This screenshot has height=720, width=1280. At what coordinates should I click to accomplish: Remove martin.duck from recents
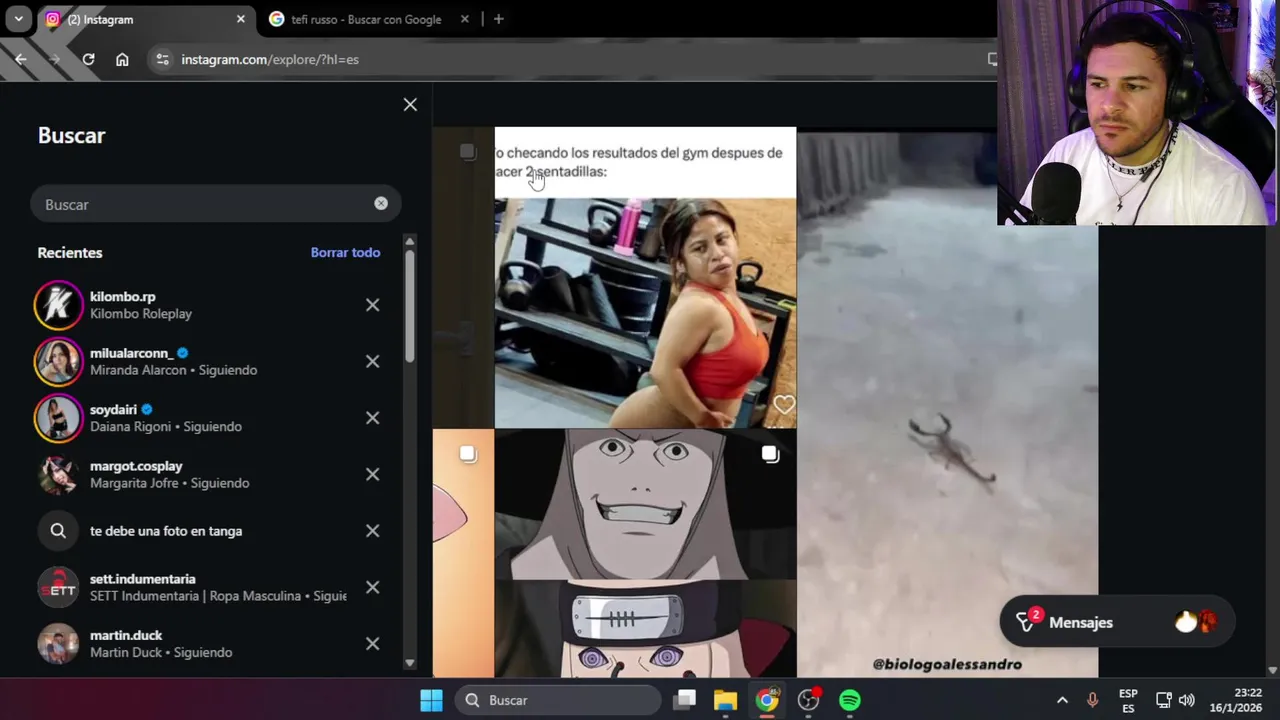click(x=372, y=644)
